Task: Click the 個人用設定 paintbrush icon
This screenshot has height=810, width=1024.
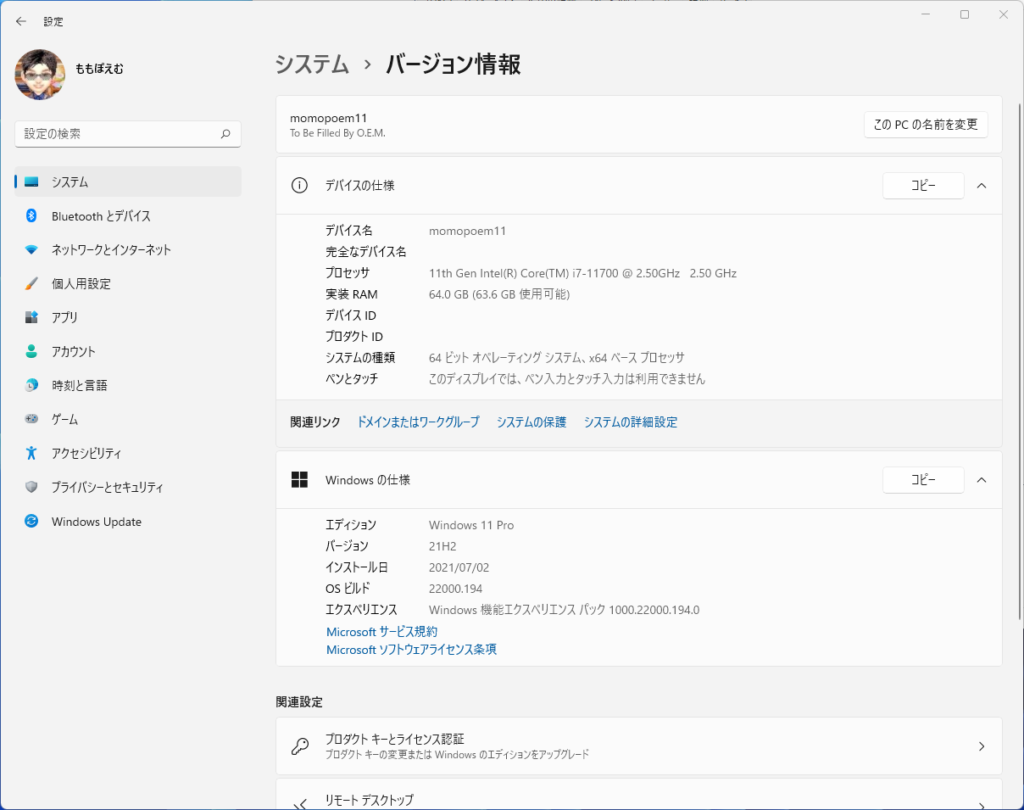Action: pos(31,284)
